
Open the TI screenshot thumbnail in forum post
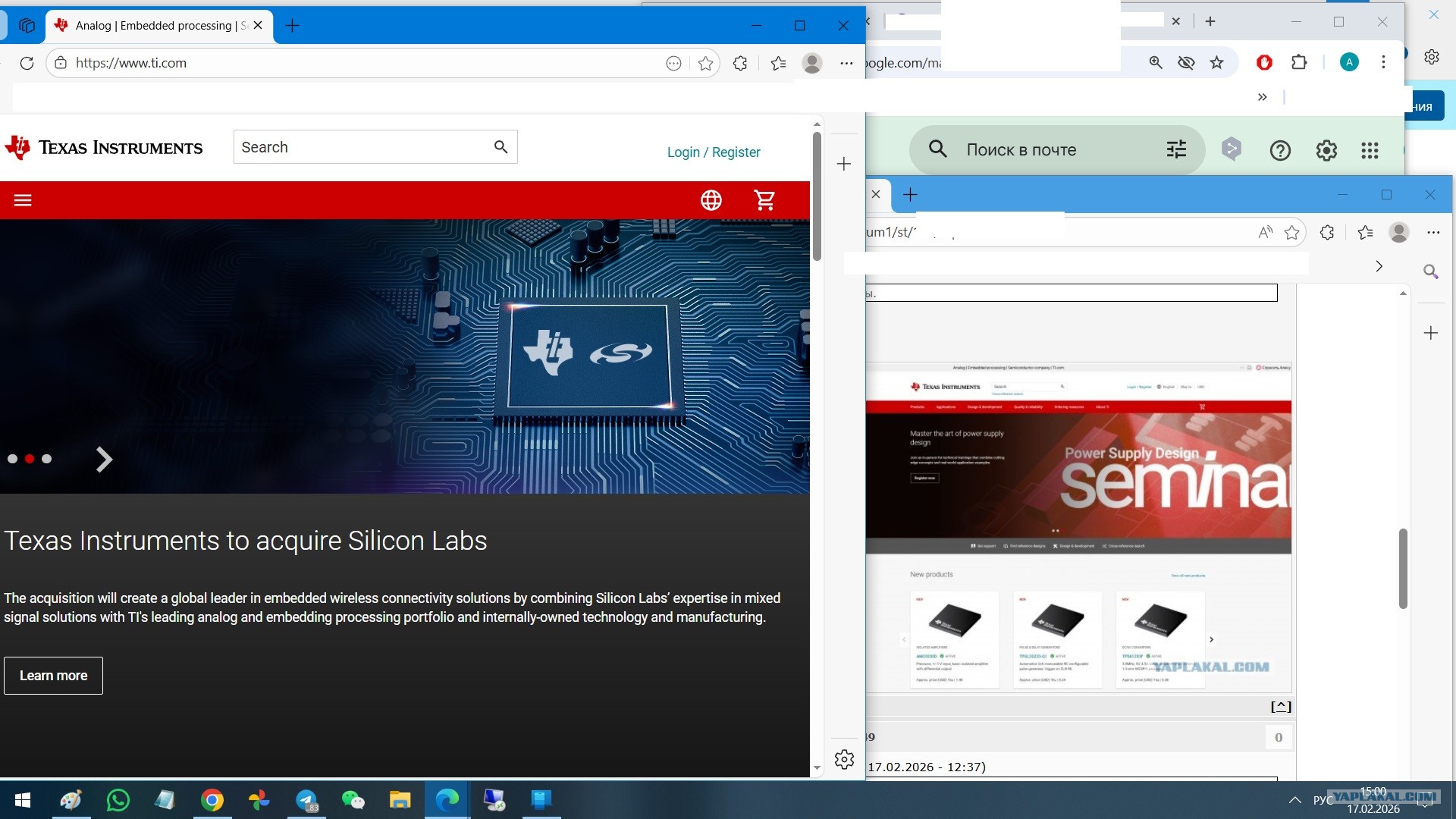1078,527
